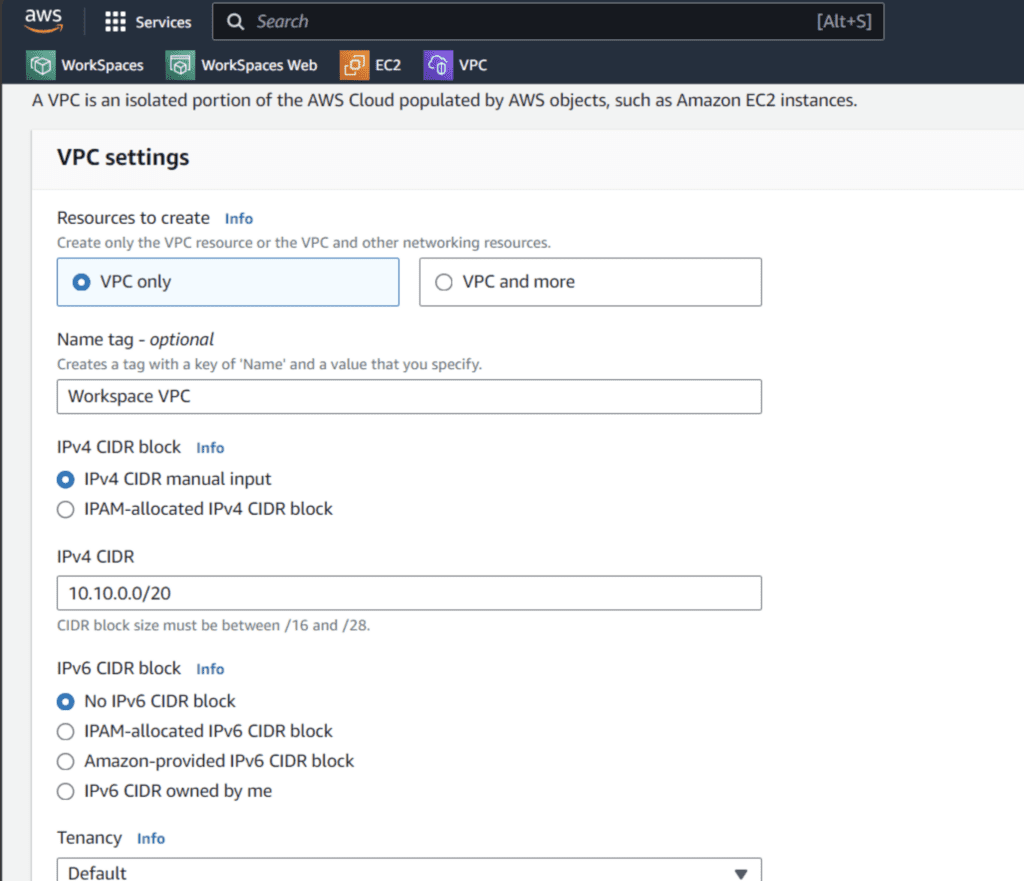Select IPv6 CIDR owned by me
The image size is (1024, 881).
pyautogui.click(x=65, y=792)
